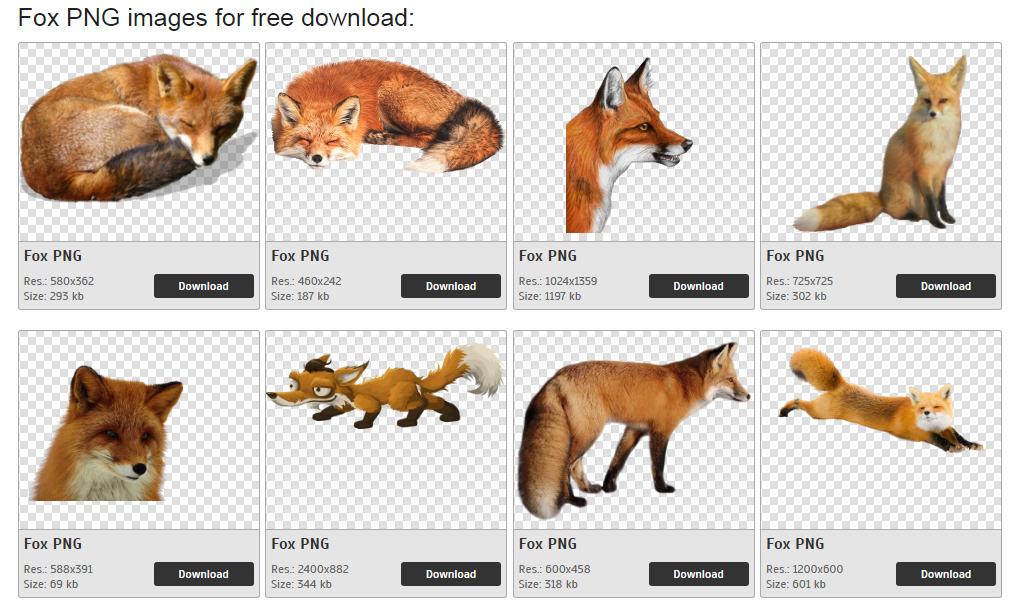Click Fox PNG title under the cartoon fox
Viewport: 1020px width, 607px height.
(x=300, y=544)
